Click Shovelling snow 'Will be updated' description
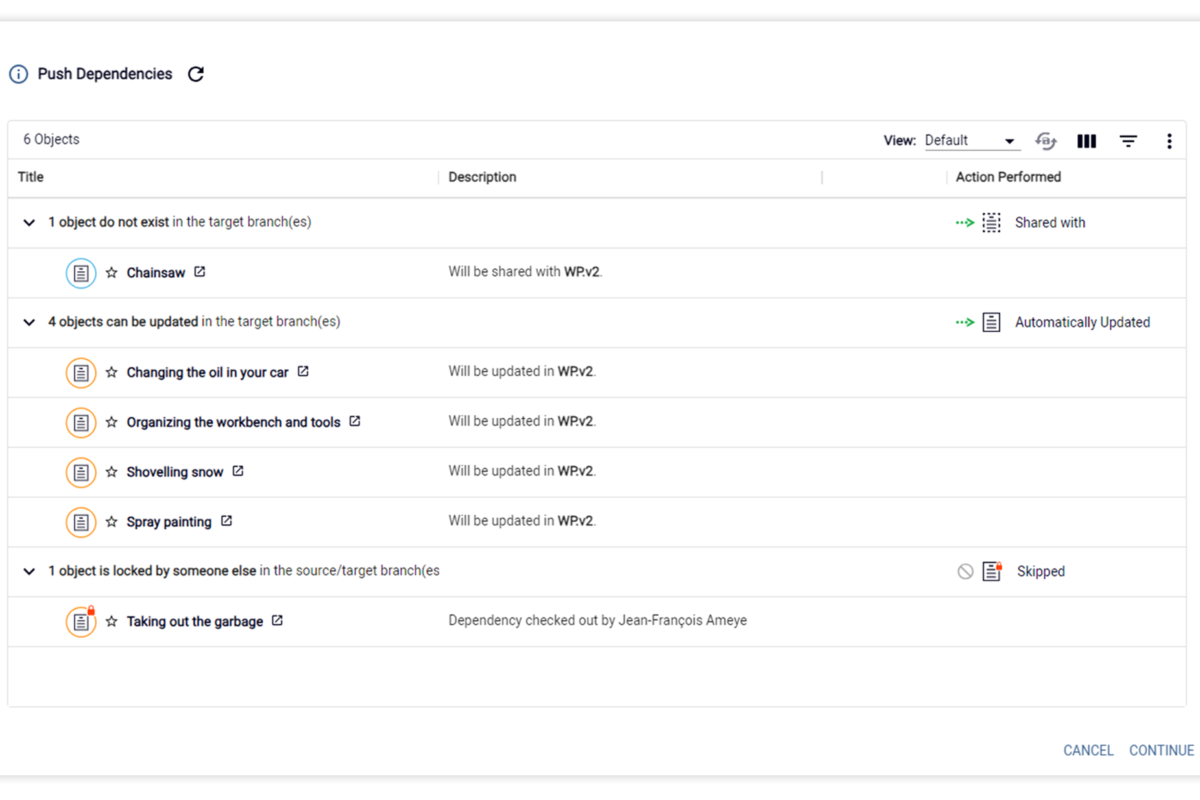The image size is (1200, 800). click(x=522, y=471)
